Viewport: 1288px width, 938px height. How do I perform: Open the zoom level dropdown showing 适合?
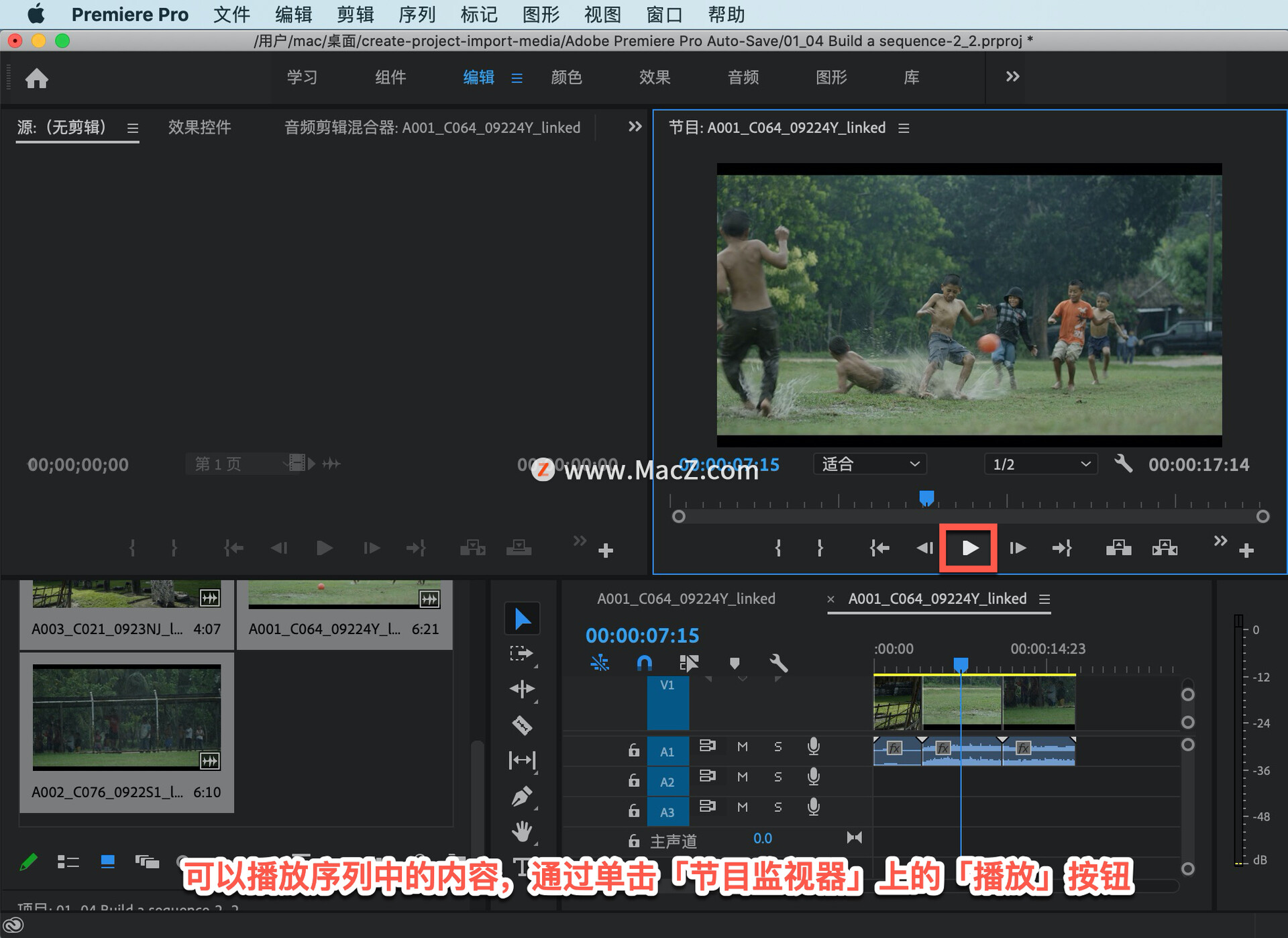point(869,464)
